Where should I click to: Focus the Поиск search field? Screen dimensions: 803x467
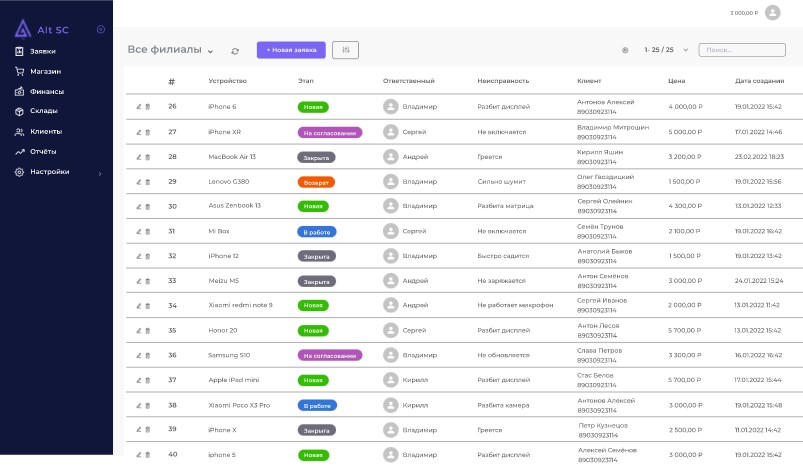point(742,50)
